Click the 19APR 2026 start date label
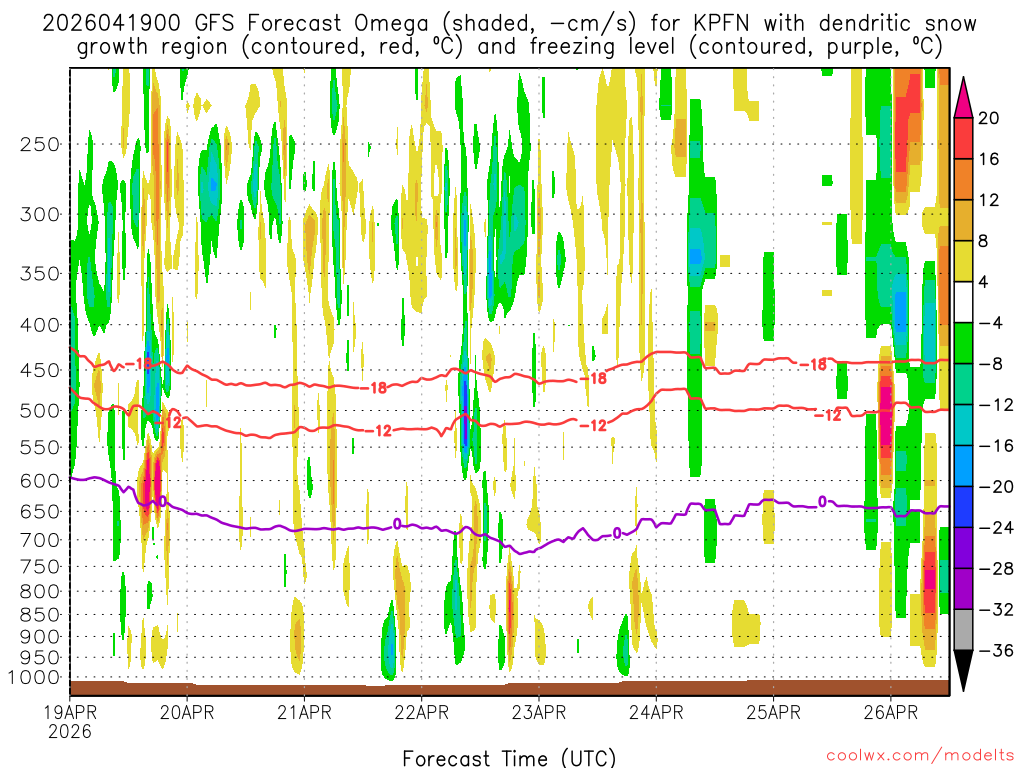The height and width of the screenshot is (768, 1024). (x=69, y=721)
